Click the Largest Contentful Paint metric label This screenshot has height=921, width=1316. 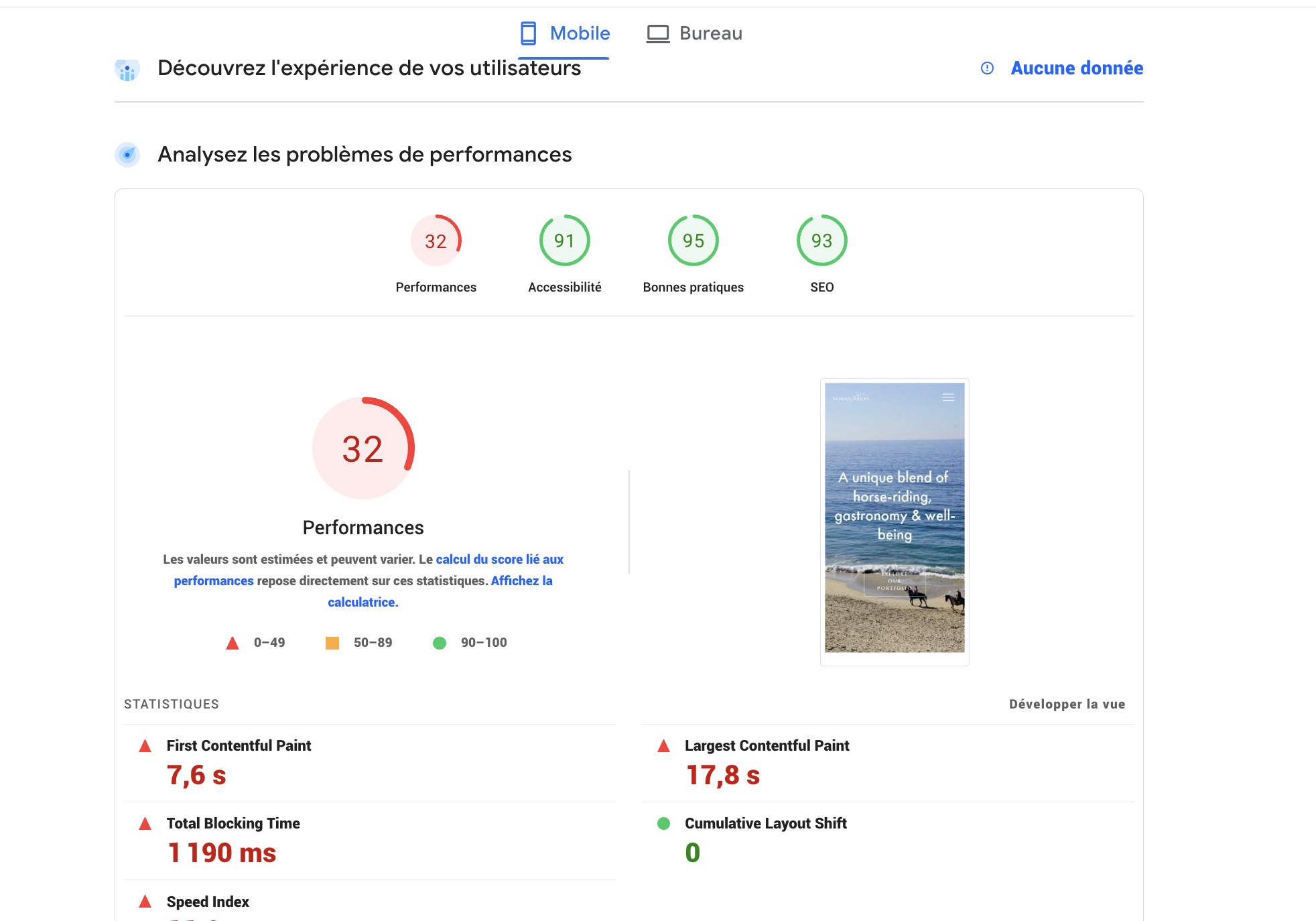pos(767,746)
